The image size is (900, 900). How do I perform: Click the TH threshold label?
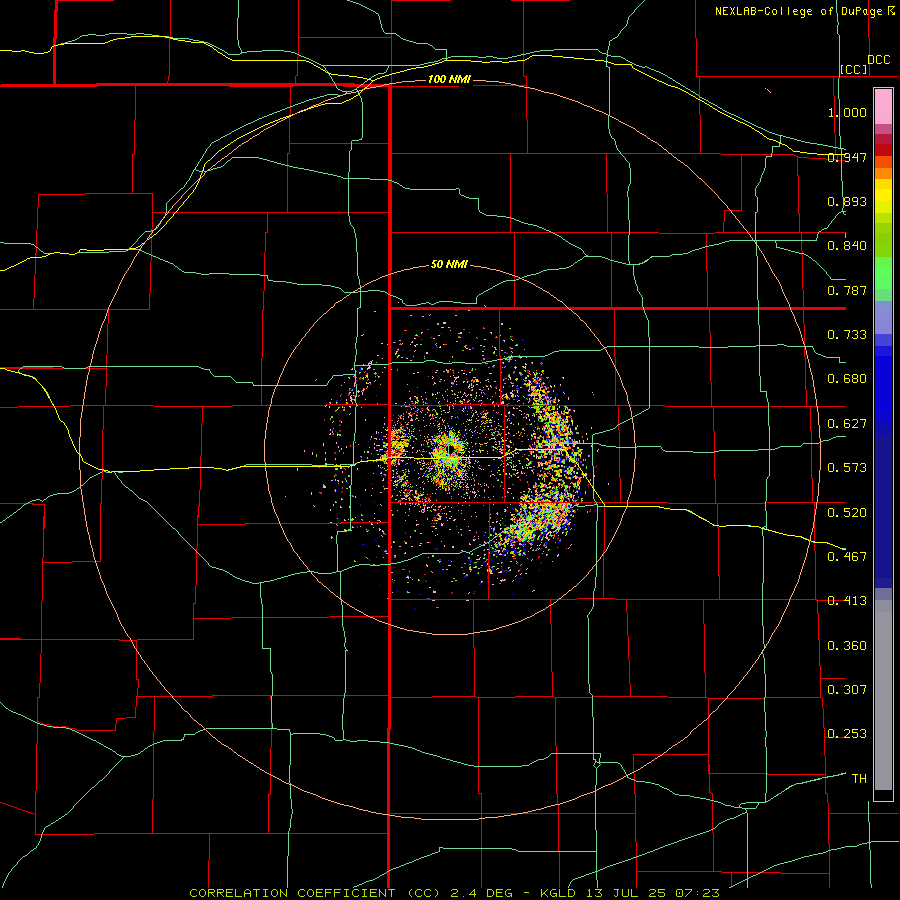[x=859, y=779]
